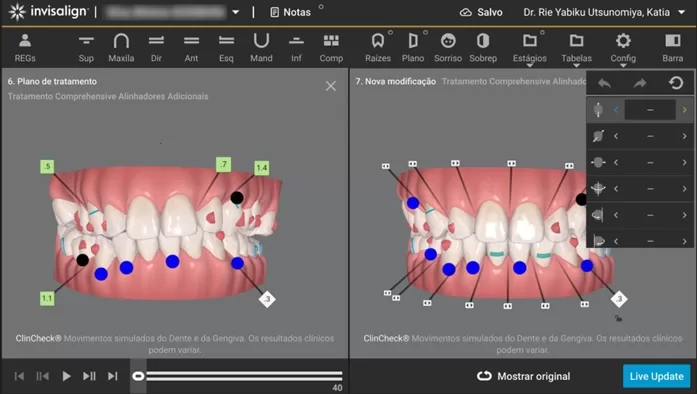Click the green .5 measurement label
Viewport: 697px width, 394px height.
click(x=47, y=167)
